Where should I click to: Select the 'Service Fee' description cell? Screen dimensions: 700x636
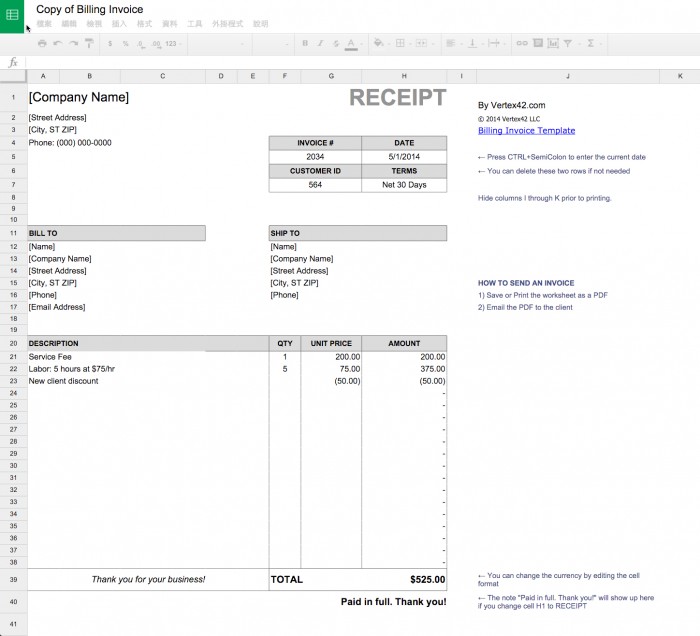pyautogui.click(x=148, y=357)
